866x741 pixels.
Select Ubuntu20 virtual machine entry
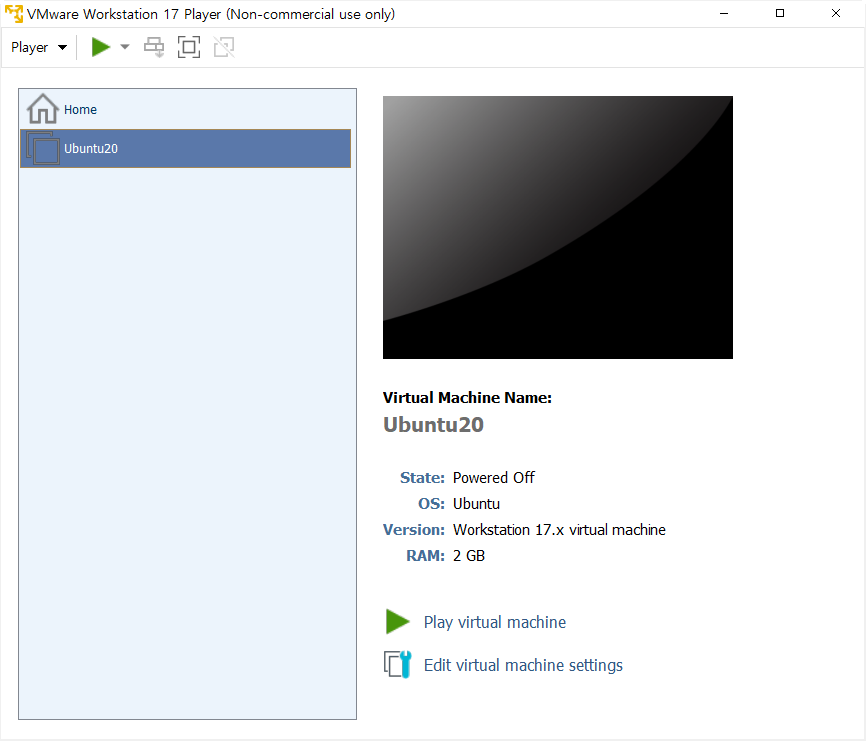186,149
